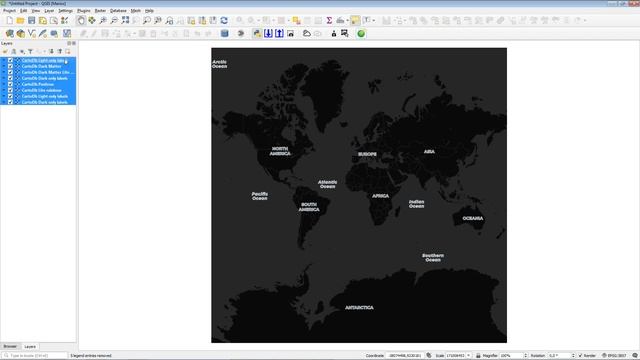
Task: Close the Layers panel with its close button
Action: pos(74,43)
